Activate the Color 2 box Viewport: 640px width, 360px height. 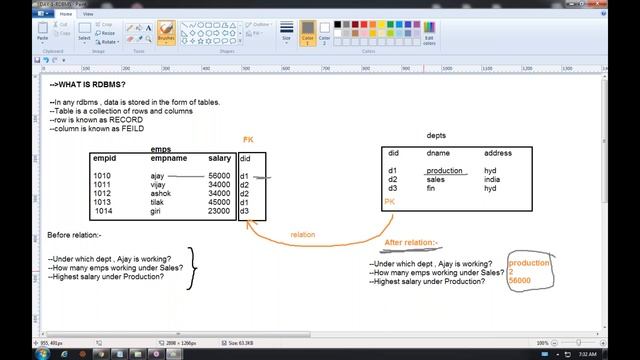(324, 33)
